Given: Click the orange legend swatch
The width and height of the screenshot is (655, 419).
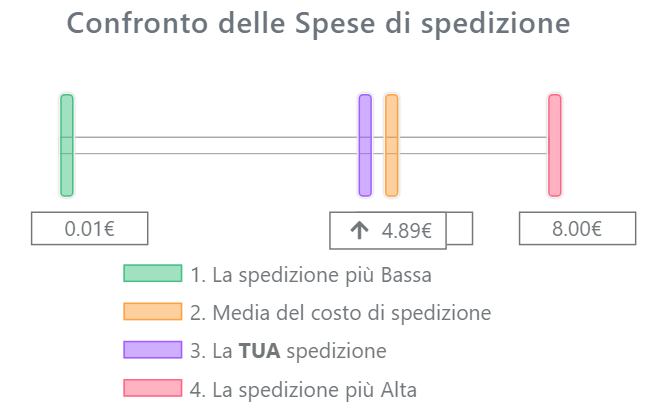Looking at the screenshot, I should point(153,312).
